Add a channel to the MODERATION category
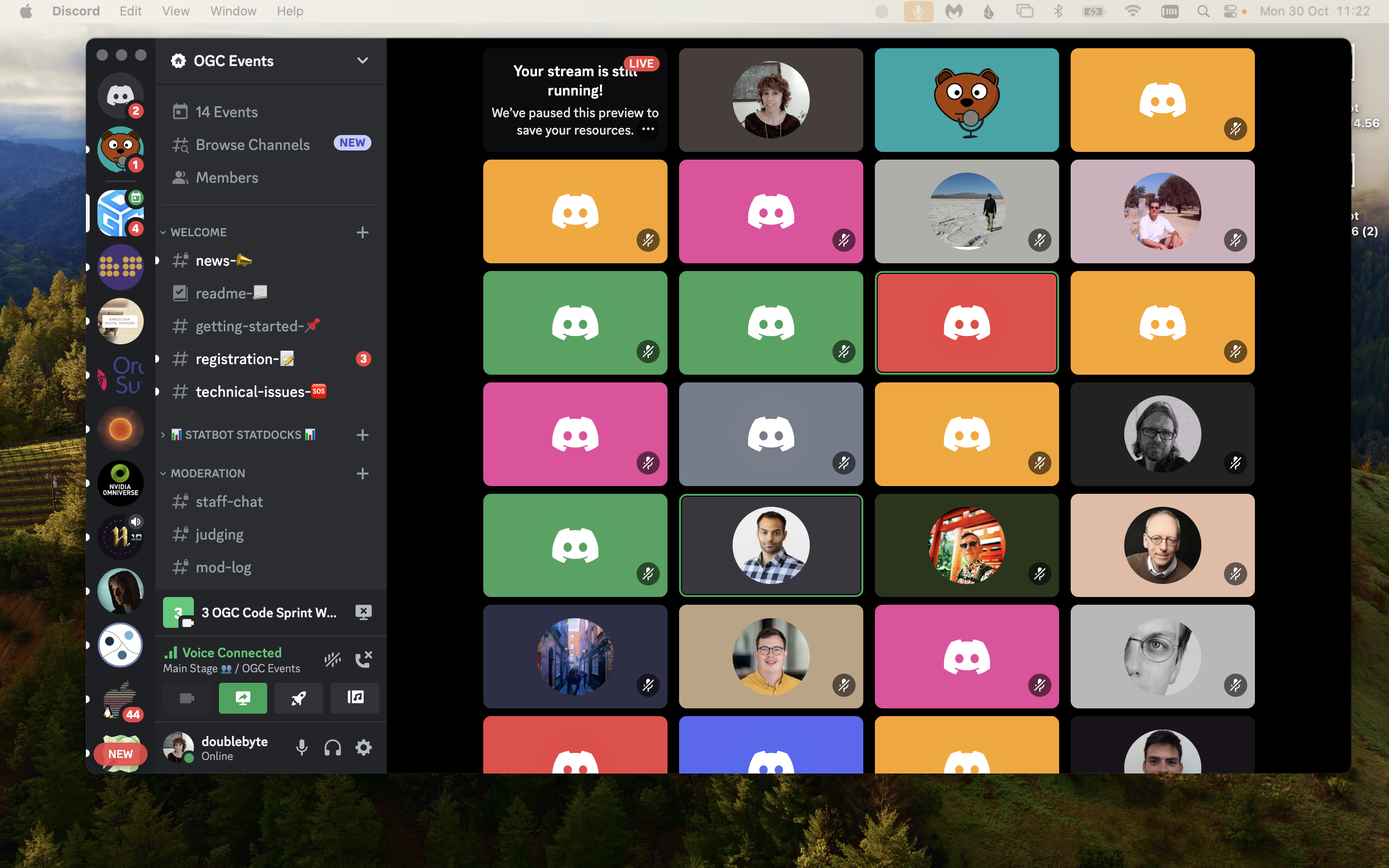The height and width of the screenshot is (868, 1389). (362, 474)
